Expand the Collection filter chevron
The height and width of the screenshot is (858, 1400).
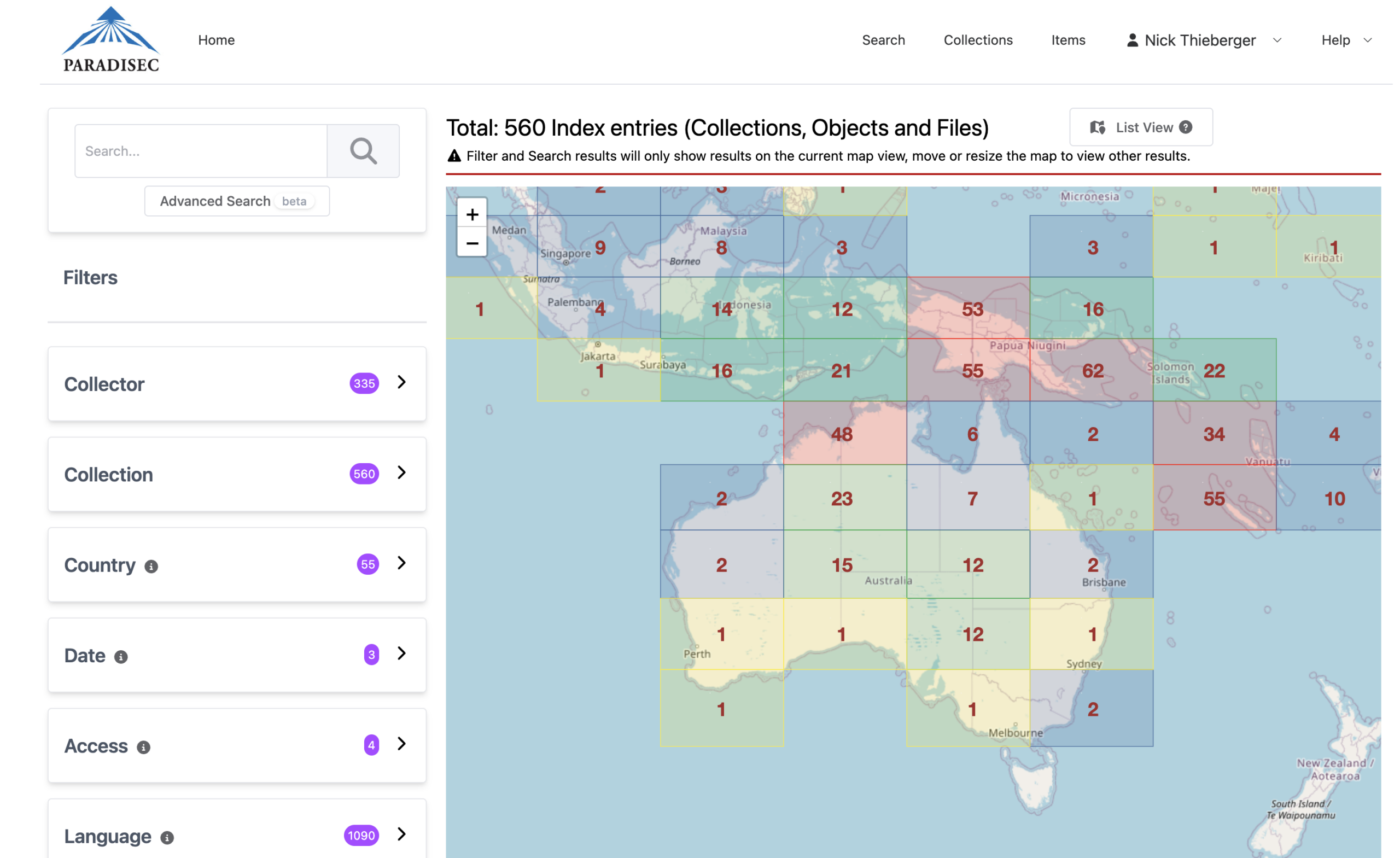click(x=402, y=472)
